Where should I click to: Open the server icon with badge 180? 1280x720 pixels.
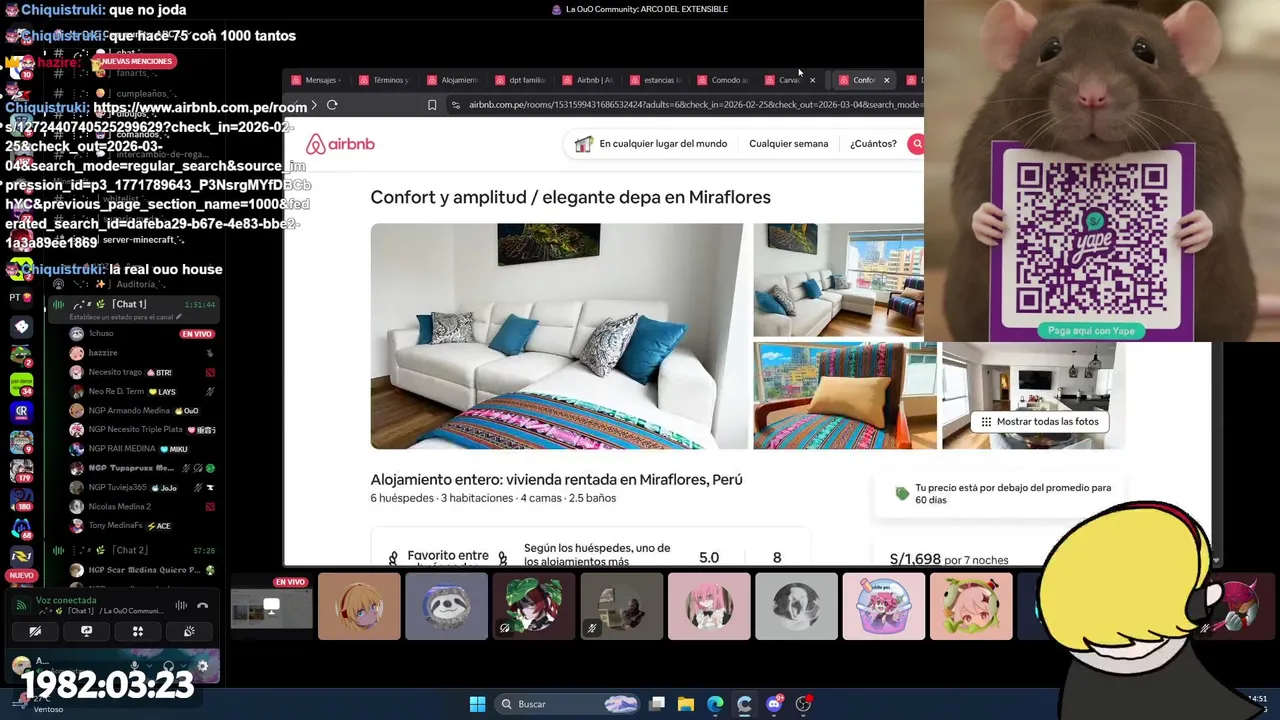tap(21, 499)
